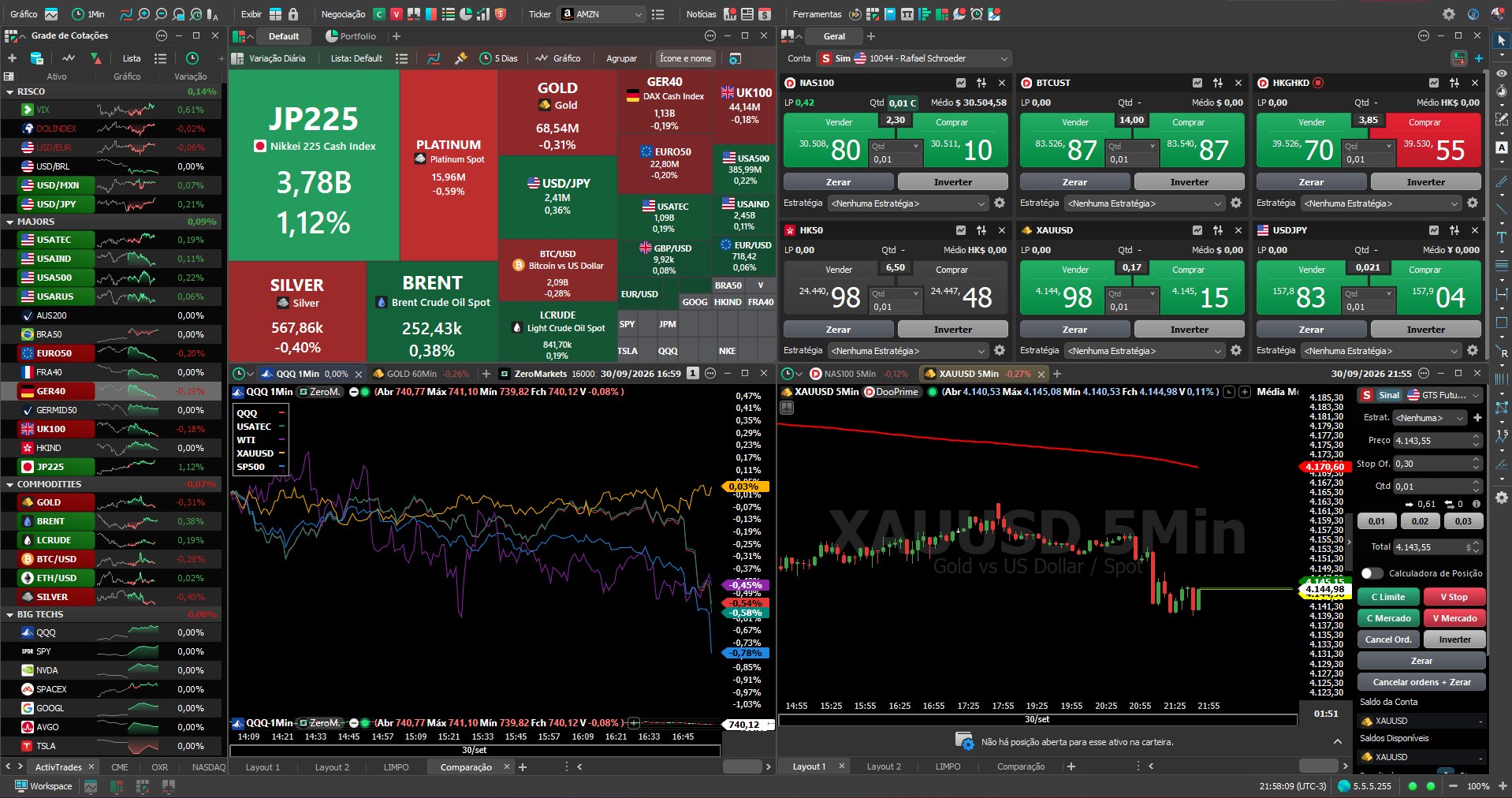The width and height of the screenshot is (1512, 798).
Task: Click the C Mercado buy button
Action: click(x=1388, y=618)
